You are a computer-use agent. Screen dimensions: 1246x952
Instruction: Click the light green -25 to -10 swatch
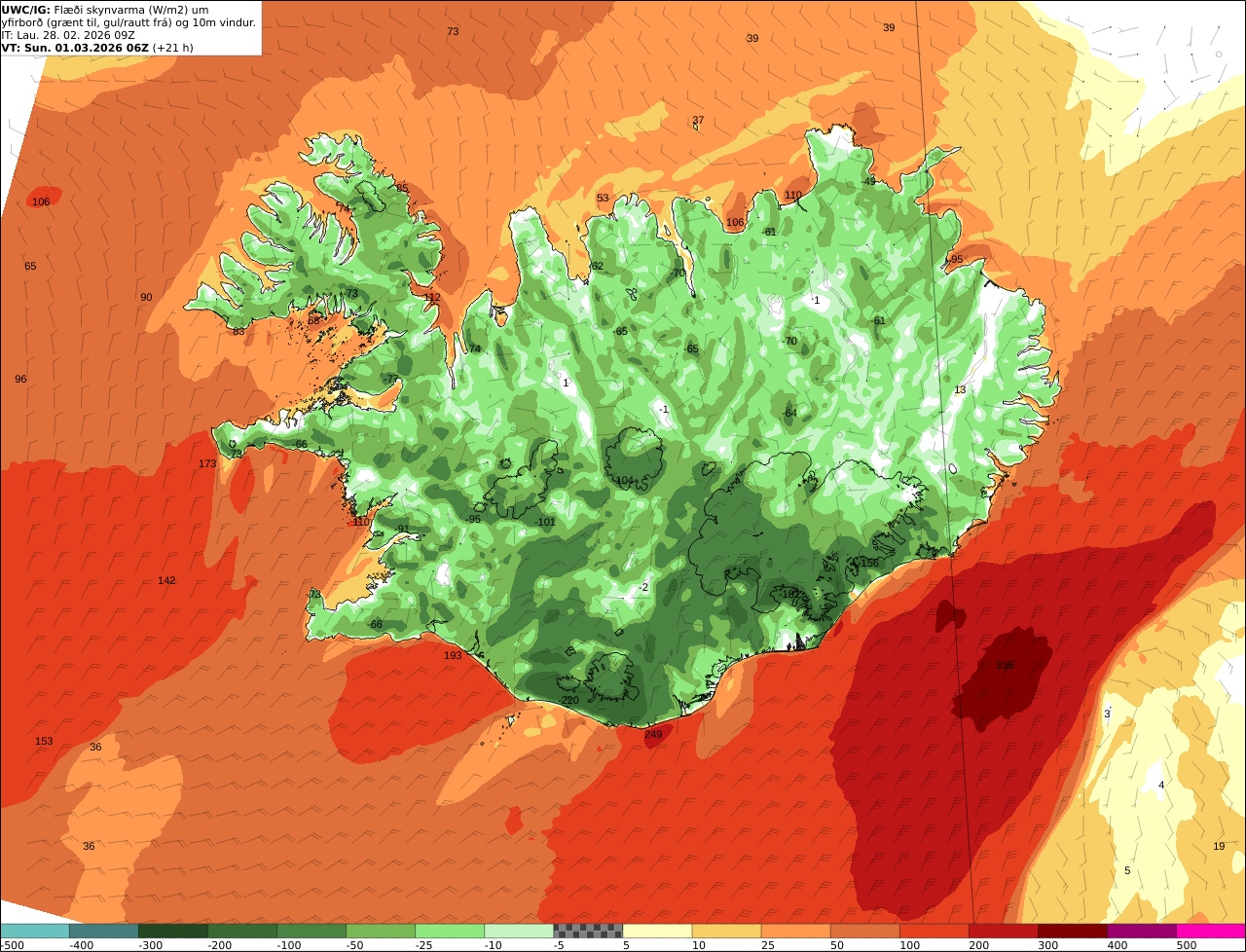pyautogui.click(x=450, y=931)
